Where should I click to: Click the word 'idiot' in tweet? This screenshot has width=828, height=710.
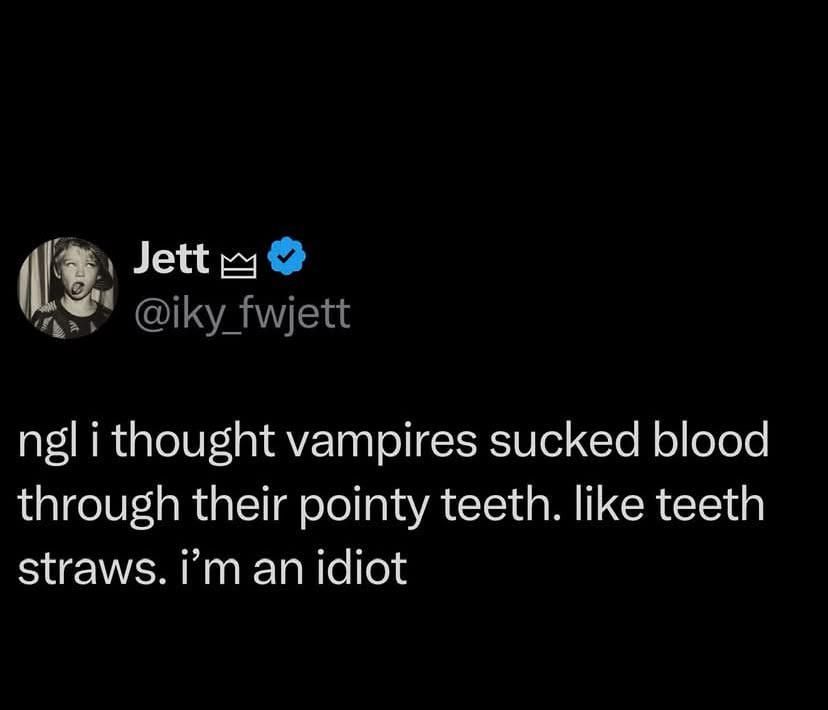coord(362,567)
